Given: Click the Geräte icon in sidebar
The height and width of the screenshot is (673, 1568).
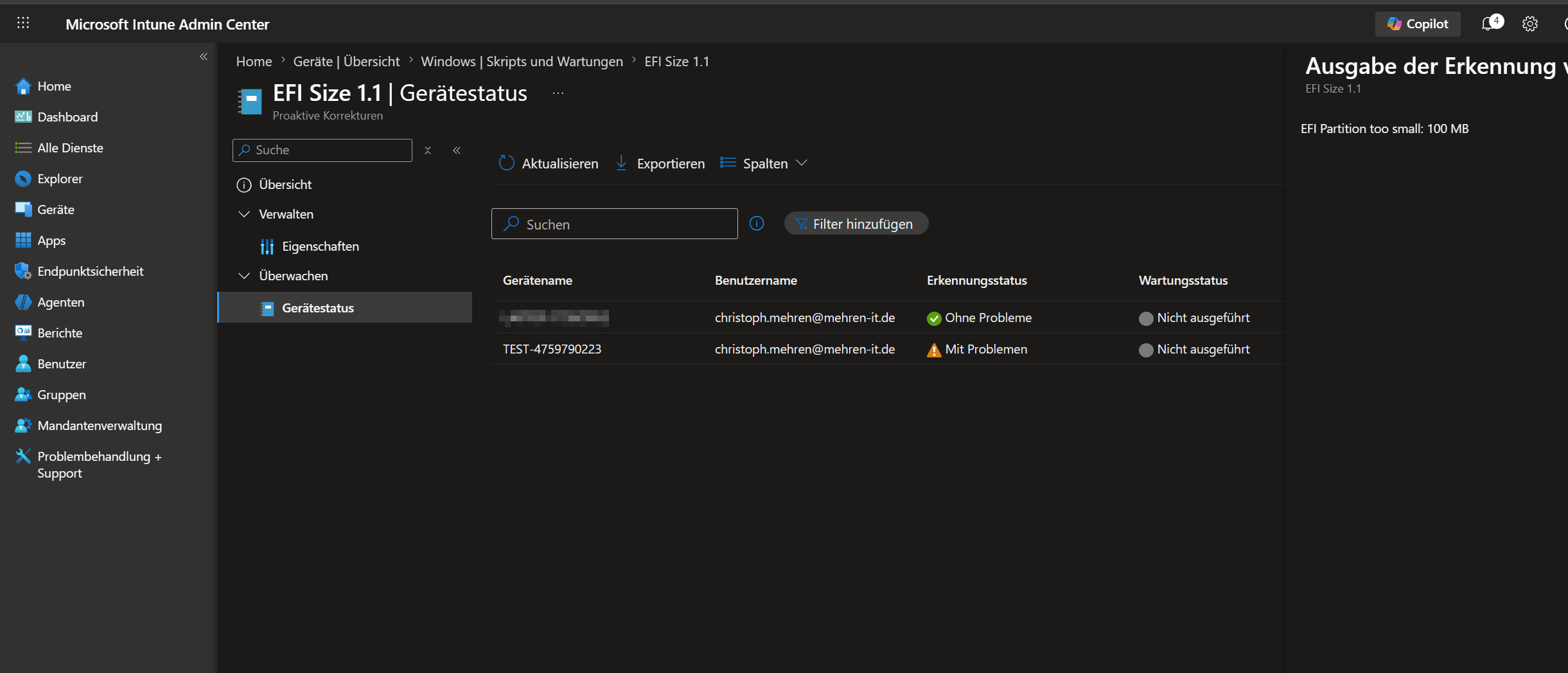Looking at the screenshot, I should 23,210.
